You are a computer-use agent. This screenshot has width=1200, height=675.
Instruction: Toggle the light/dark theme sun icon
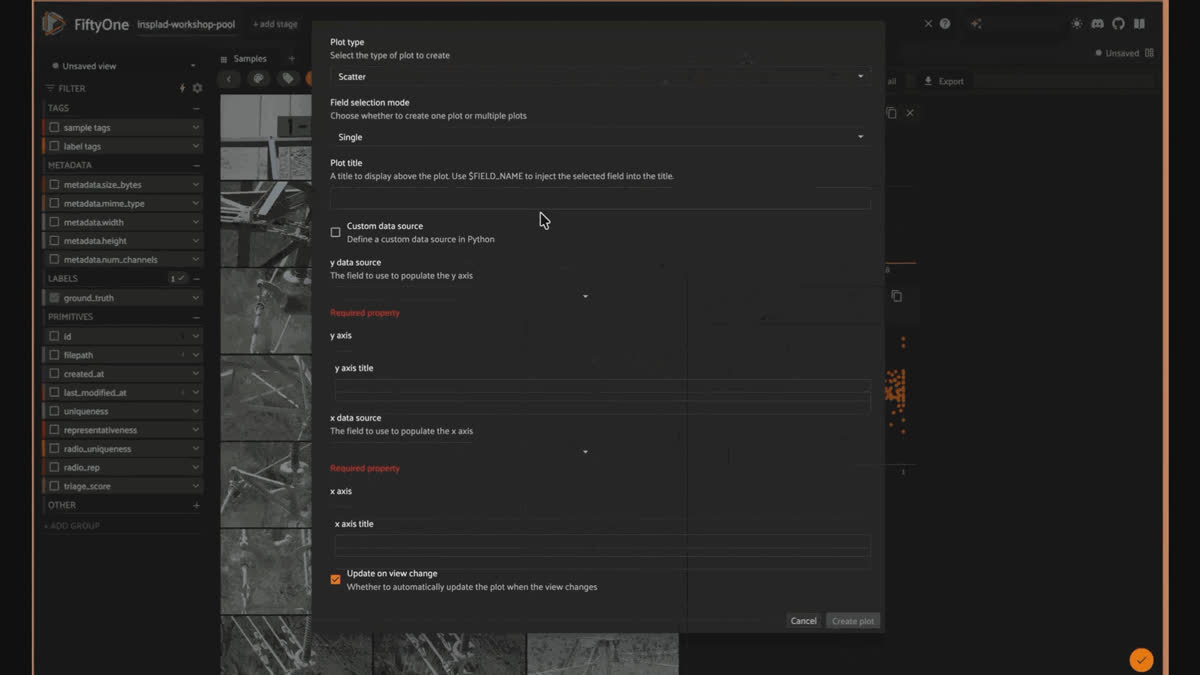coord(1076,24)
